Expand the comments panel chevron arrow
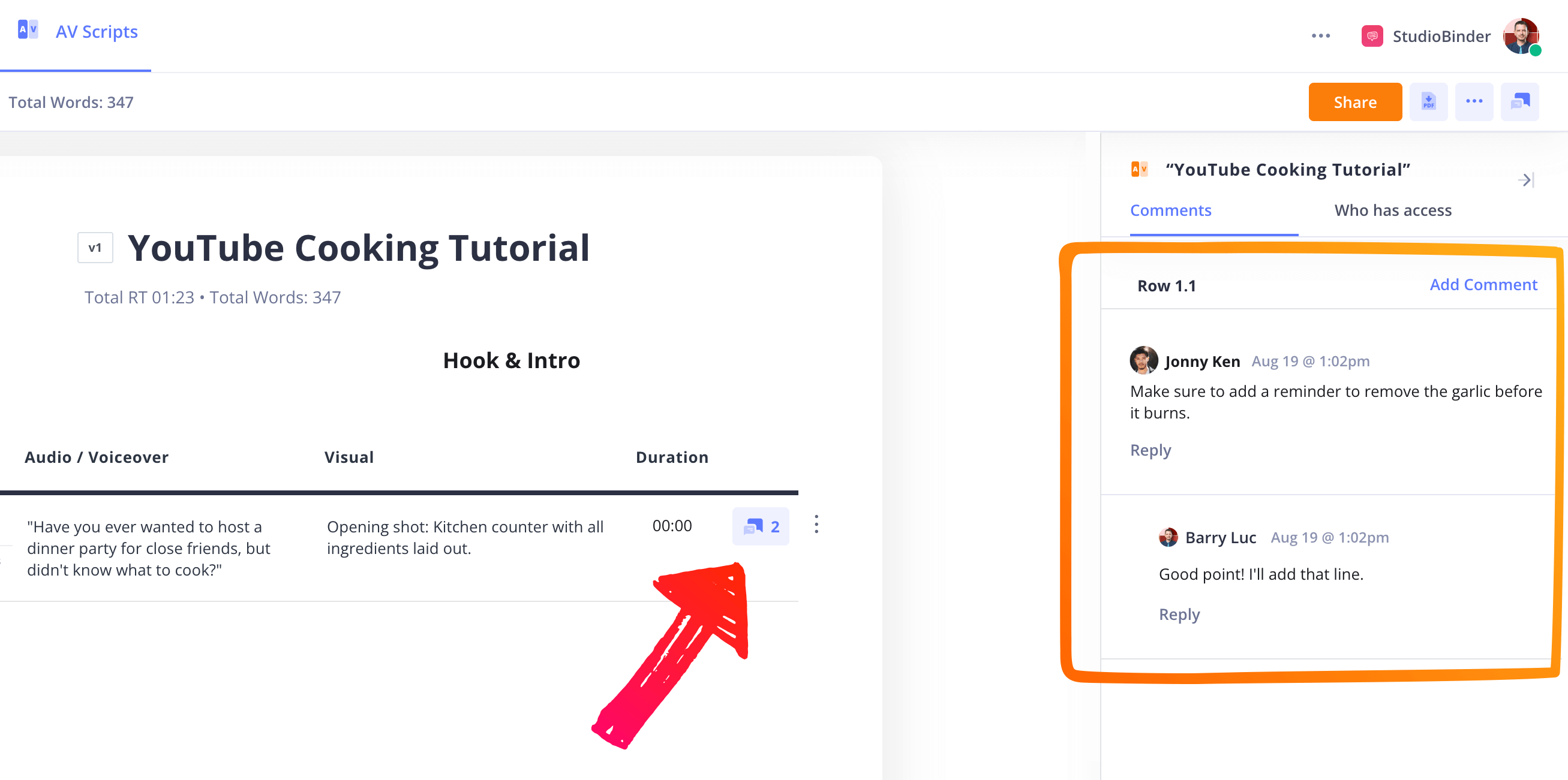Image resolution: width=1568 pixels, height=780 pixels. point(1527,180)
